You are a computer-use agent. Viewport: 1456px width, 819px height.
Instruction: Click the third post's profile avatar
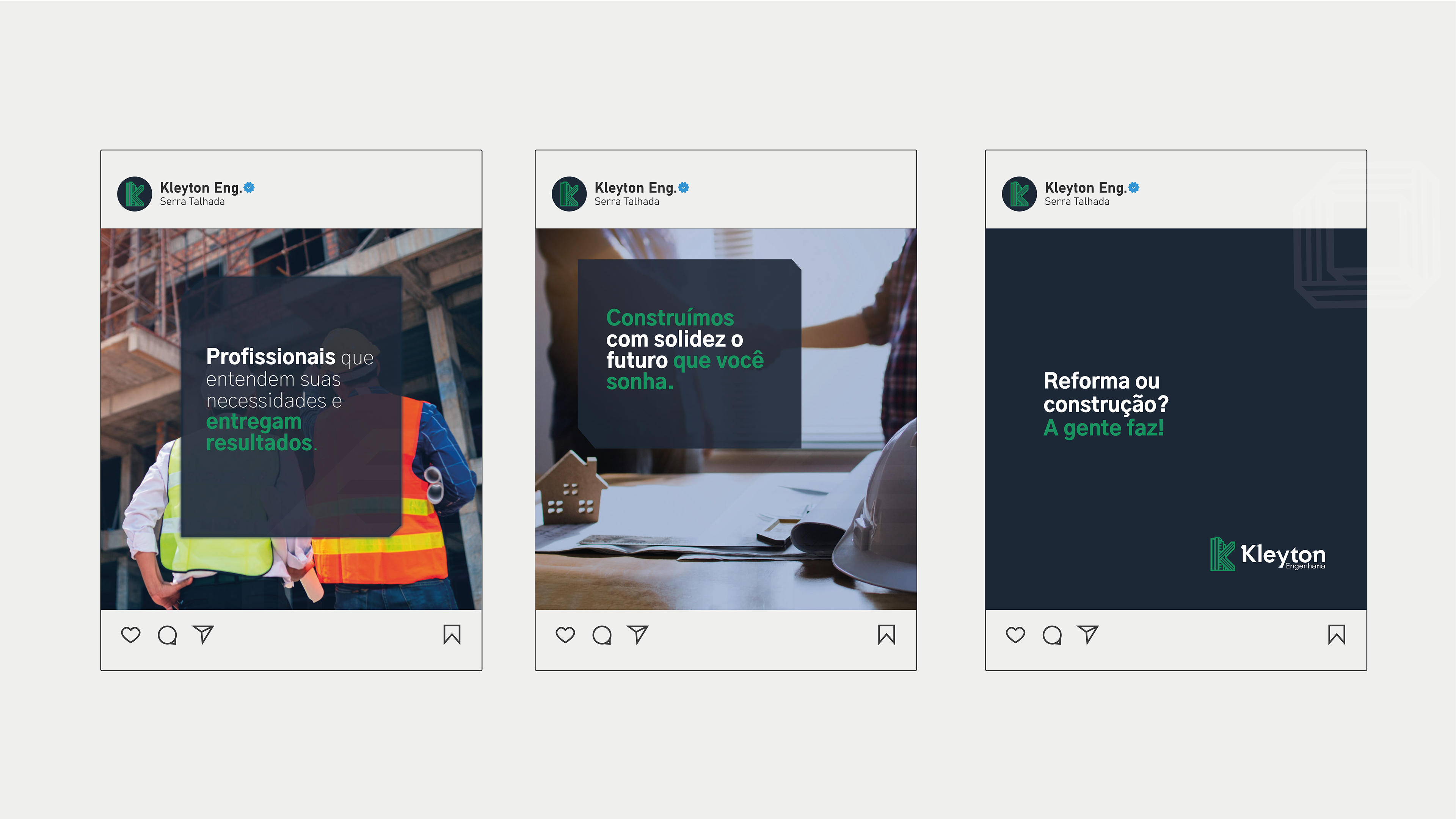(x=1019, y=194)
